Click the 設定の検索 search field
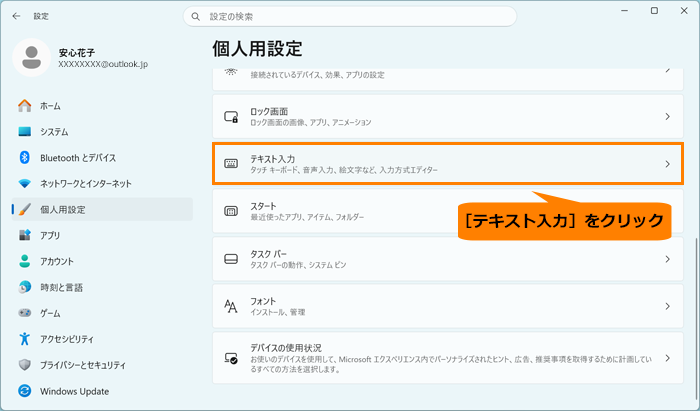 [350, 17]
